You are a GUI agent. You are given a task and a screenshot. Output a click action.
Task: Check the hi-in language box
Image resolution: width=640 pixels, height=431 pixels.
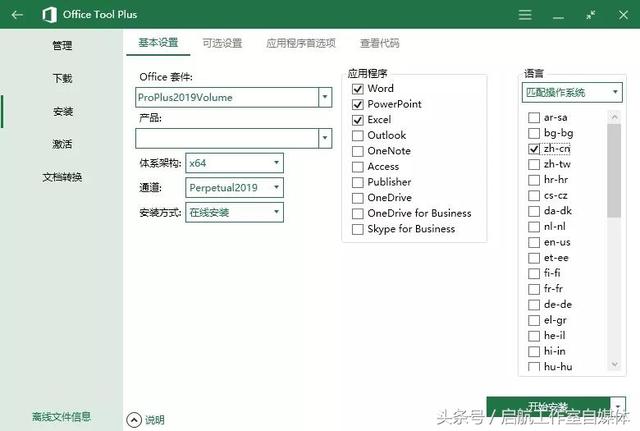coord(534,351)
